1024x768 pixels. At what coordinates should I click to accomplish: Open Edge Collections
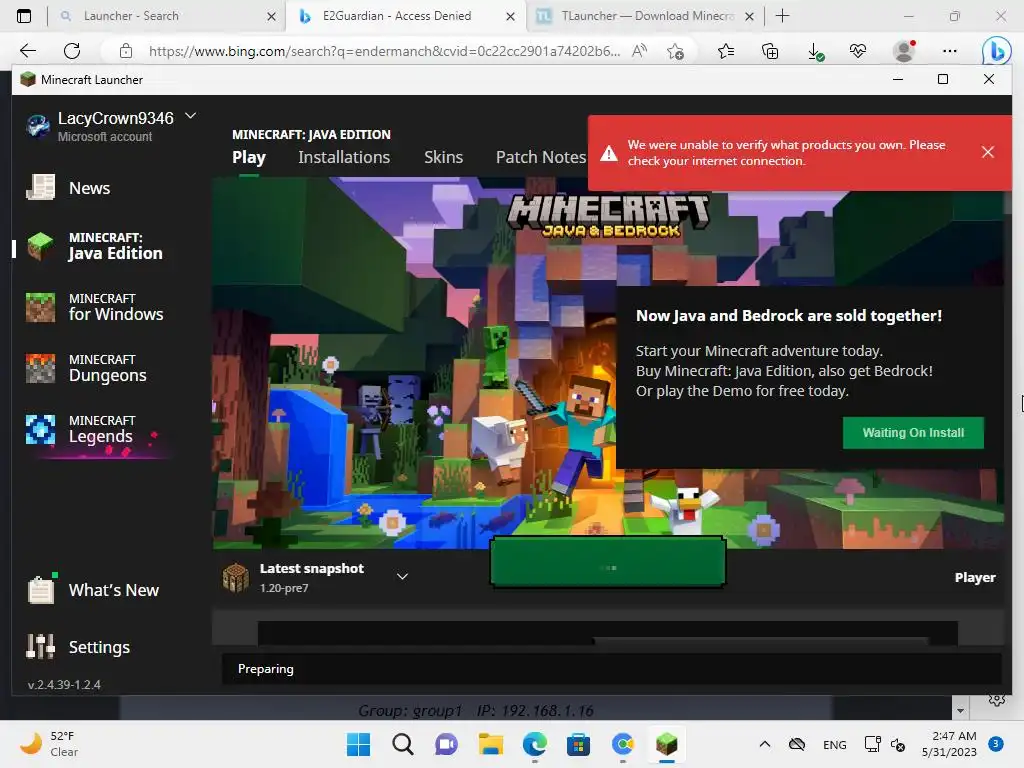(x=770, y=51)
